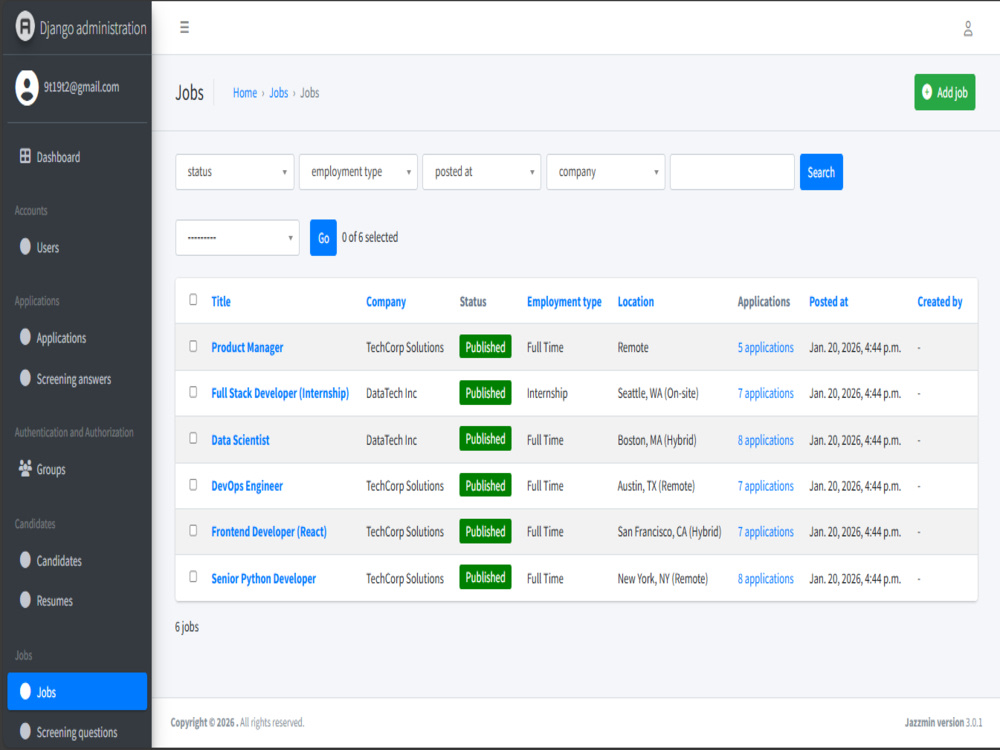Open 8 applications link for Senior Python Developer

[x=766, y=578]
